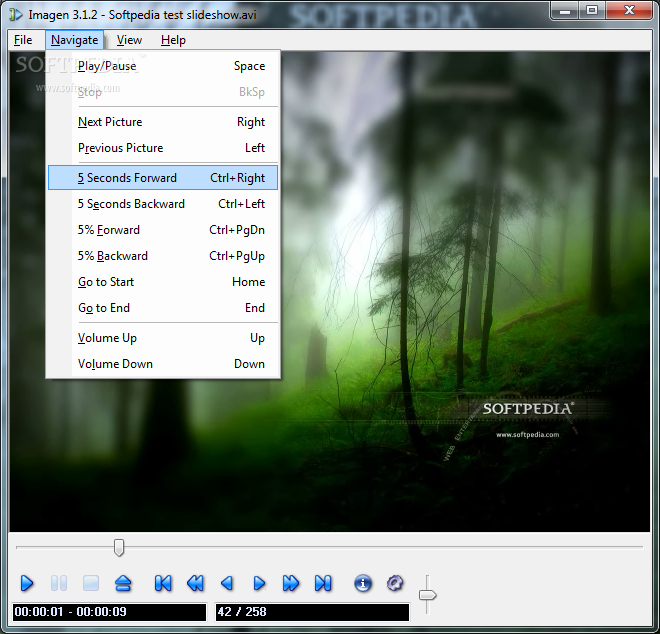Click the seek bar thumb
Screen dimensions: 660x634
(x=119, y=547)
